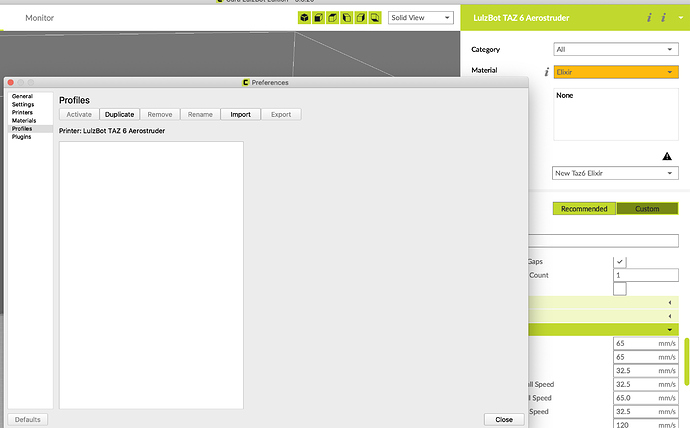Click the 32.5 field beside 'll Speed' label
The image size is (690, 428).
(646, 384)
